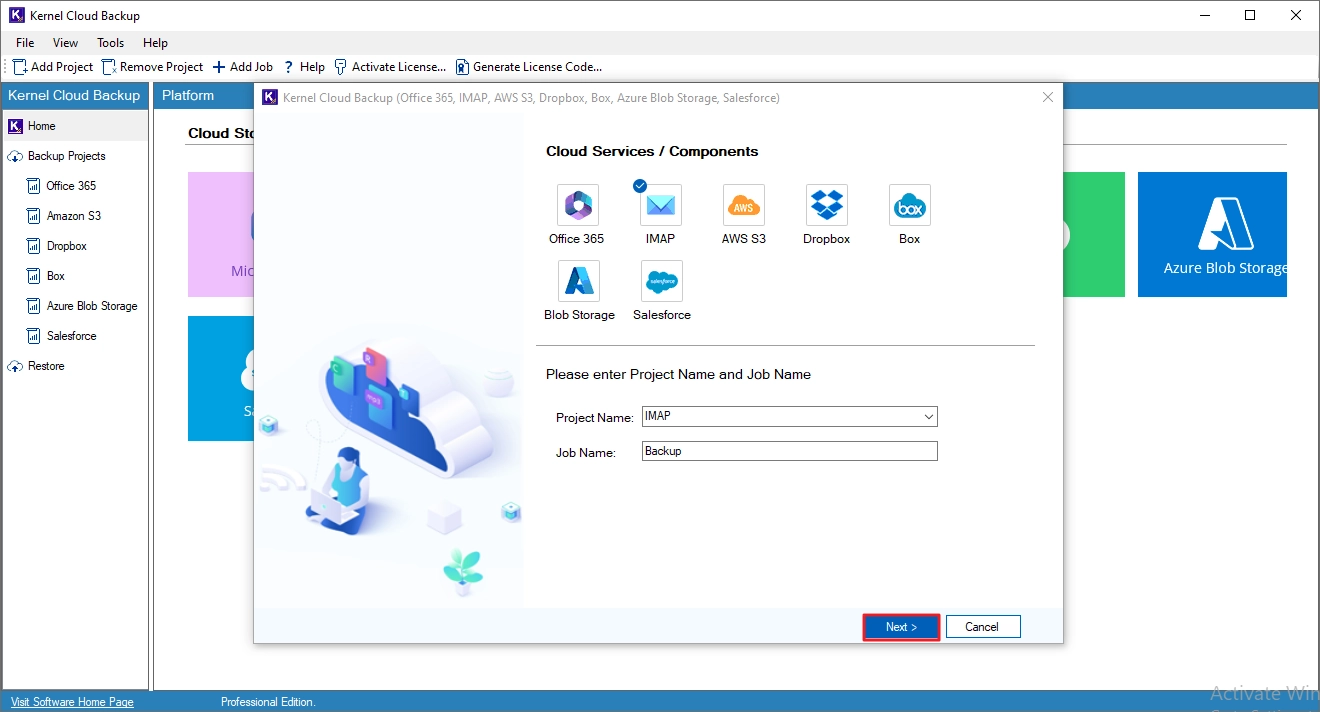This screenshot has height=712, width=1320.
Task: Click the Professional Edition status text
Action: pyautogui.click(x=268, y=702)
